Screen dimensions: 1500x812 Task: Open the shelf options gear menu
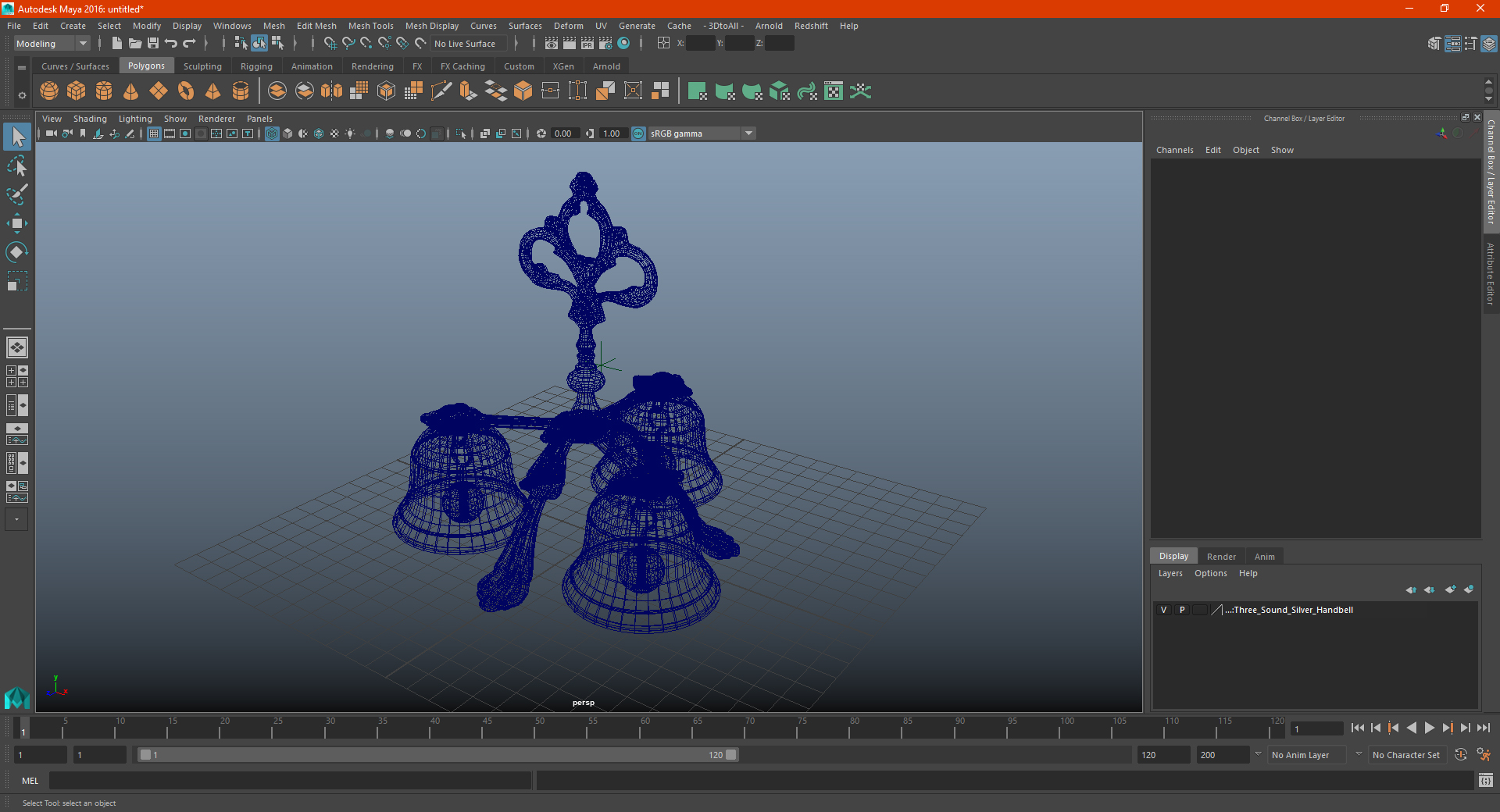(x=22, y=95)
